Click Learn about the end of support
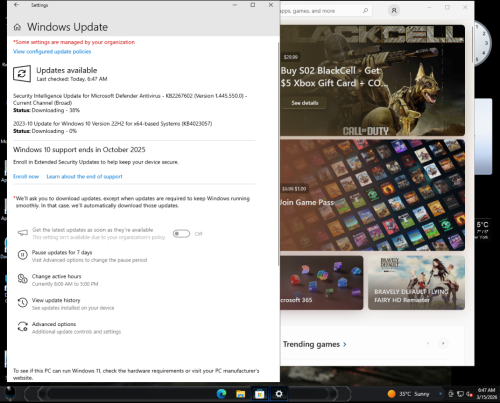This screenshot has height=403, width=500. click(84, 176)
